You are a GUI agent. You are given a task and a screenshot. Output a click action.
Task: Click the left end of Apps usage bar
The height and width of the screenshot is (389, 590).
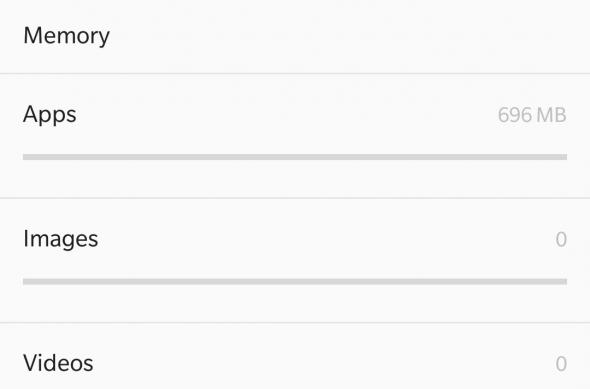coord(26,157)
